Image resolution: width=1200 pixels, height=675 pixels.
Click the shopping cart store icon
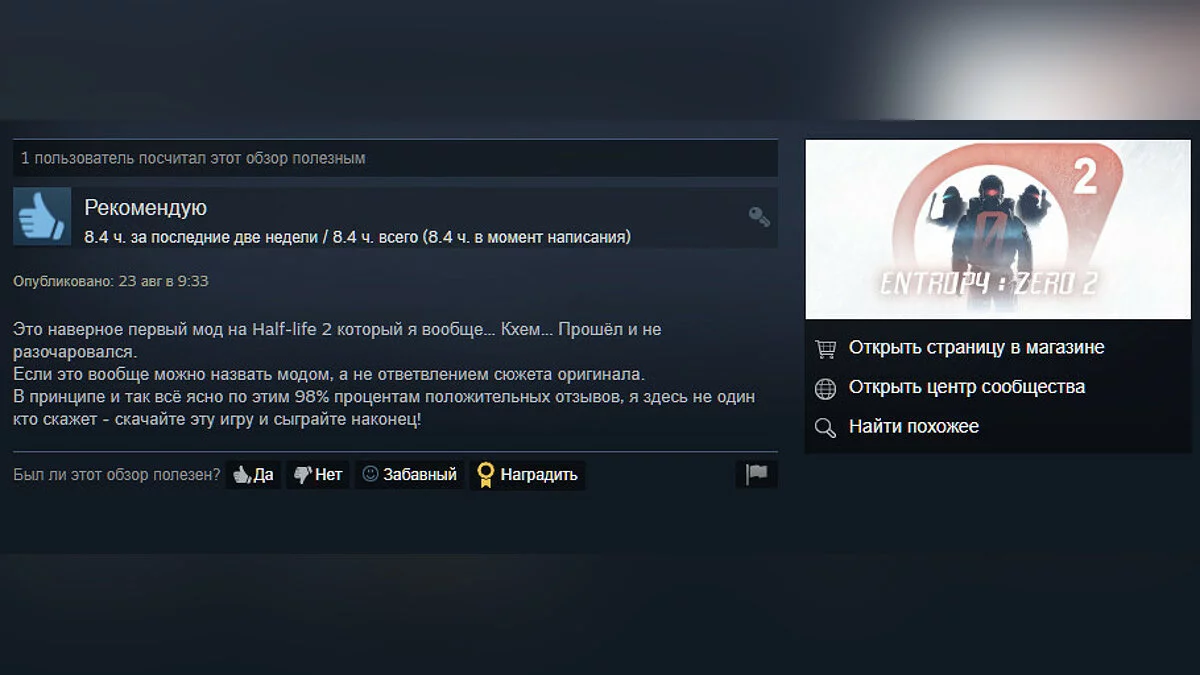[825, 349]
